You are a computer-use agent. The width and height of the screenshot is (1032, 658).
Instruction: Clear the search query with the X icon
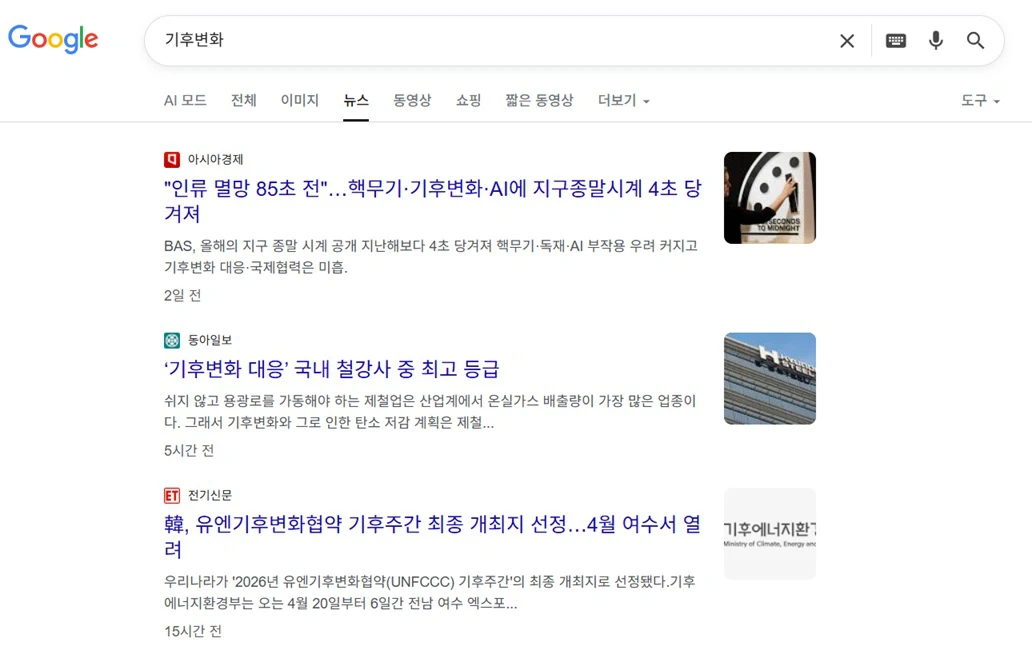(x=847, y=41)
